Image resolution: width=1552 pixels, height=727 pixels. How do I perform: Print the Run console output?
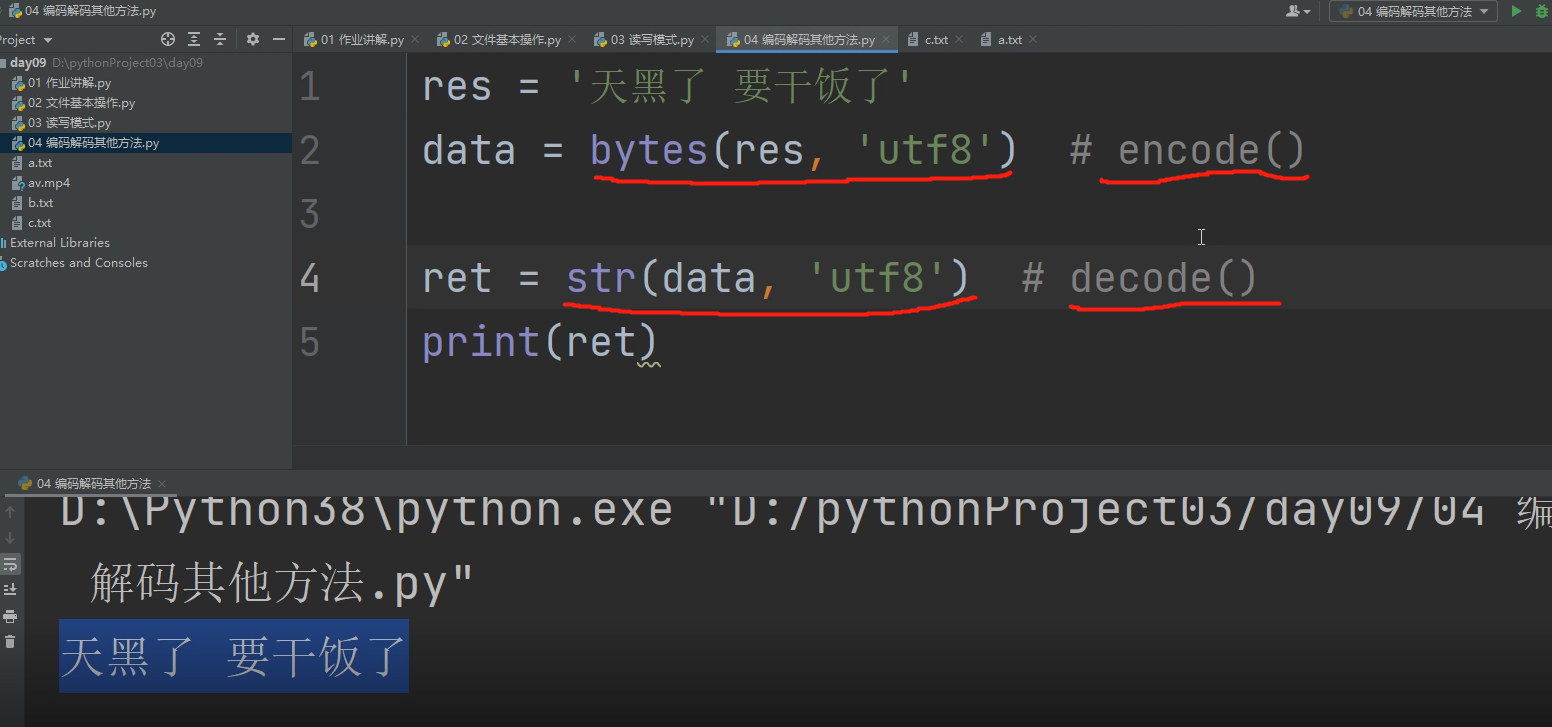(x=10, y=616)
